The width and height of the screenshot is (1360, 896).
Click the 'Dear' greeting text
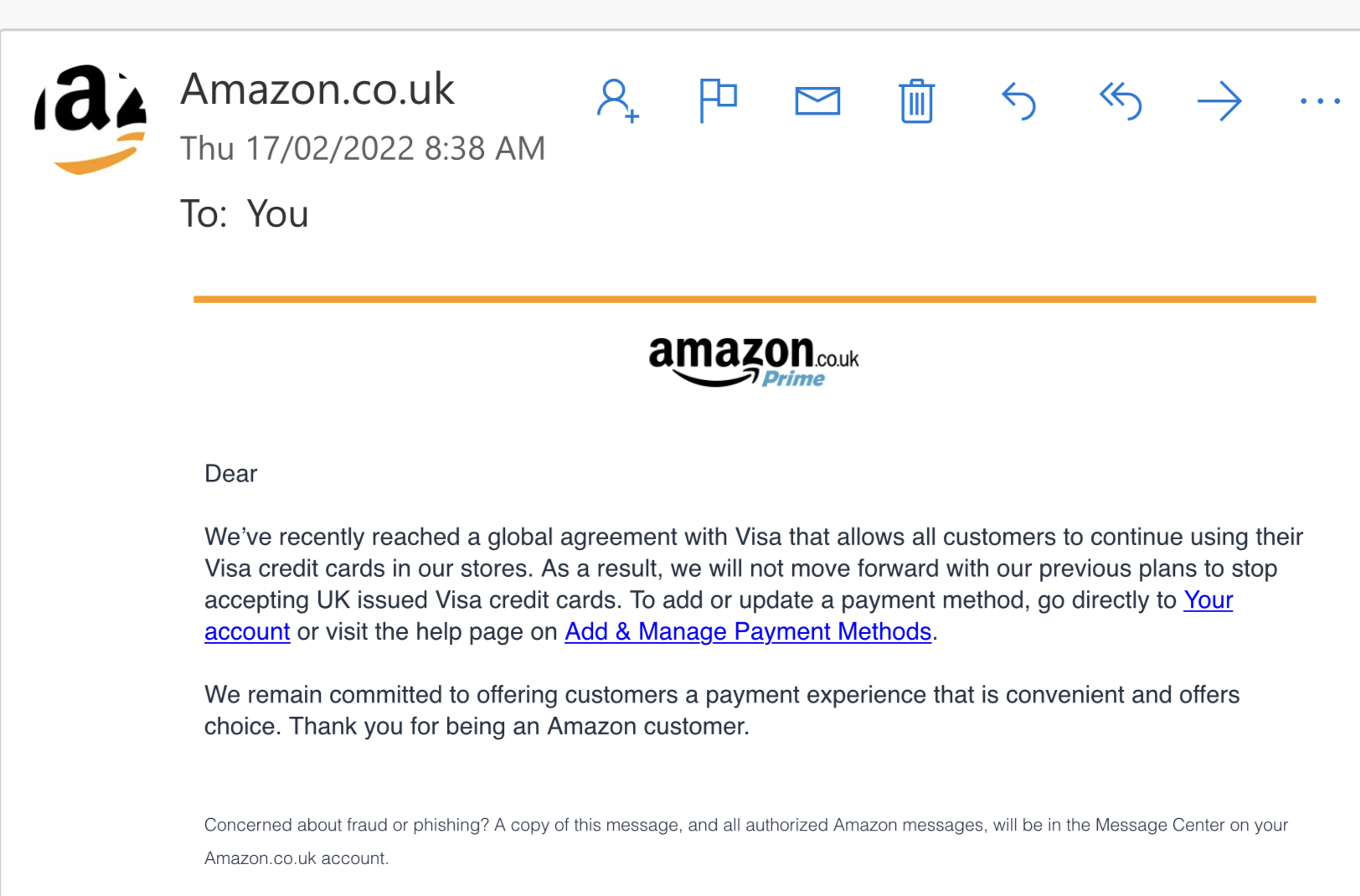[231, 474]
